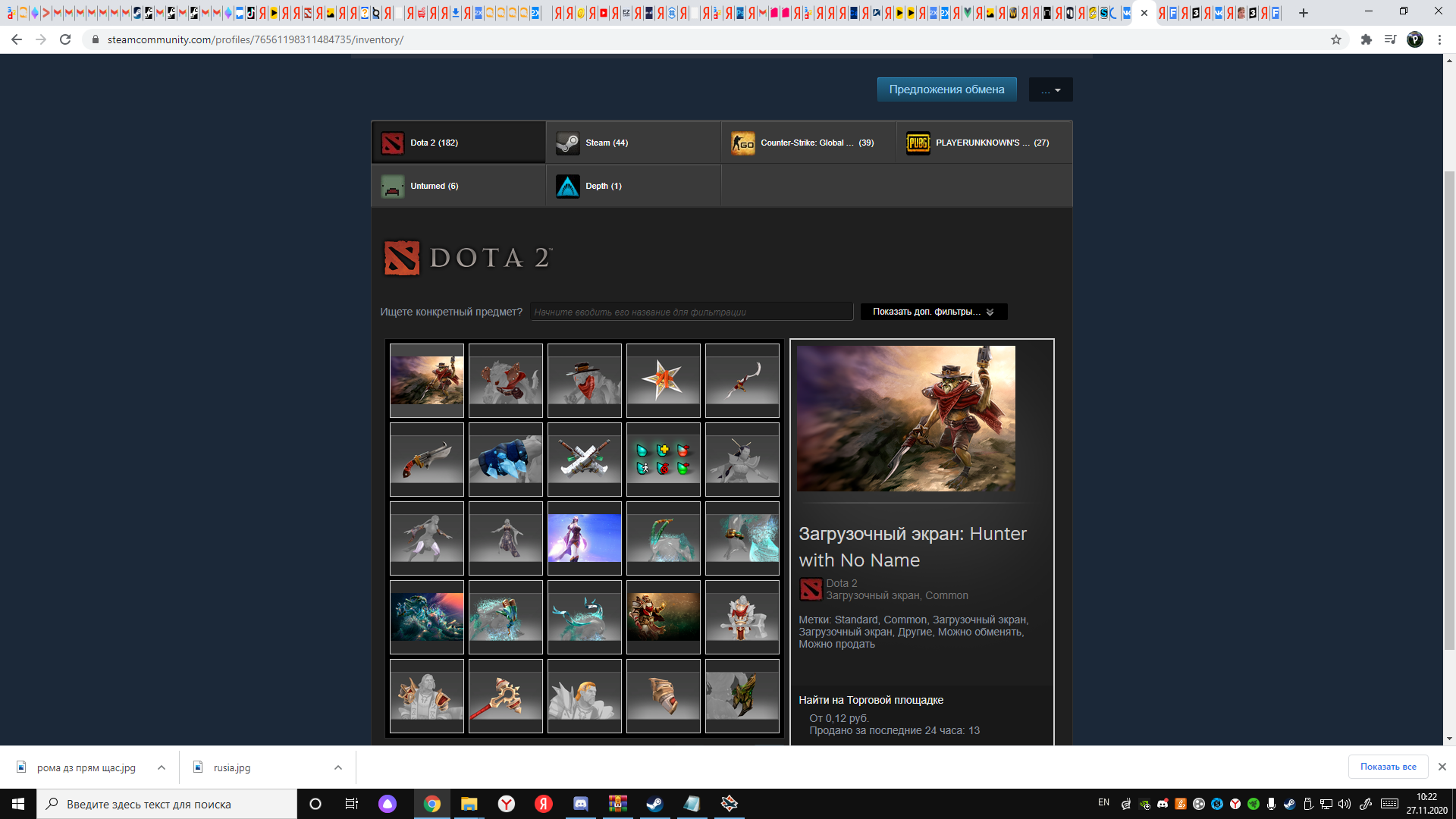Open the PLAYERUNKNOWN'S (27) inventory tab
The height and width of the screenshot is (819, 1456).
pos(984,143)
